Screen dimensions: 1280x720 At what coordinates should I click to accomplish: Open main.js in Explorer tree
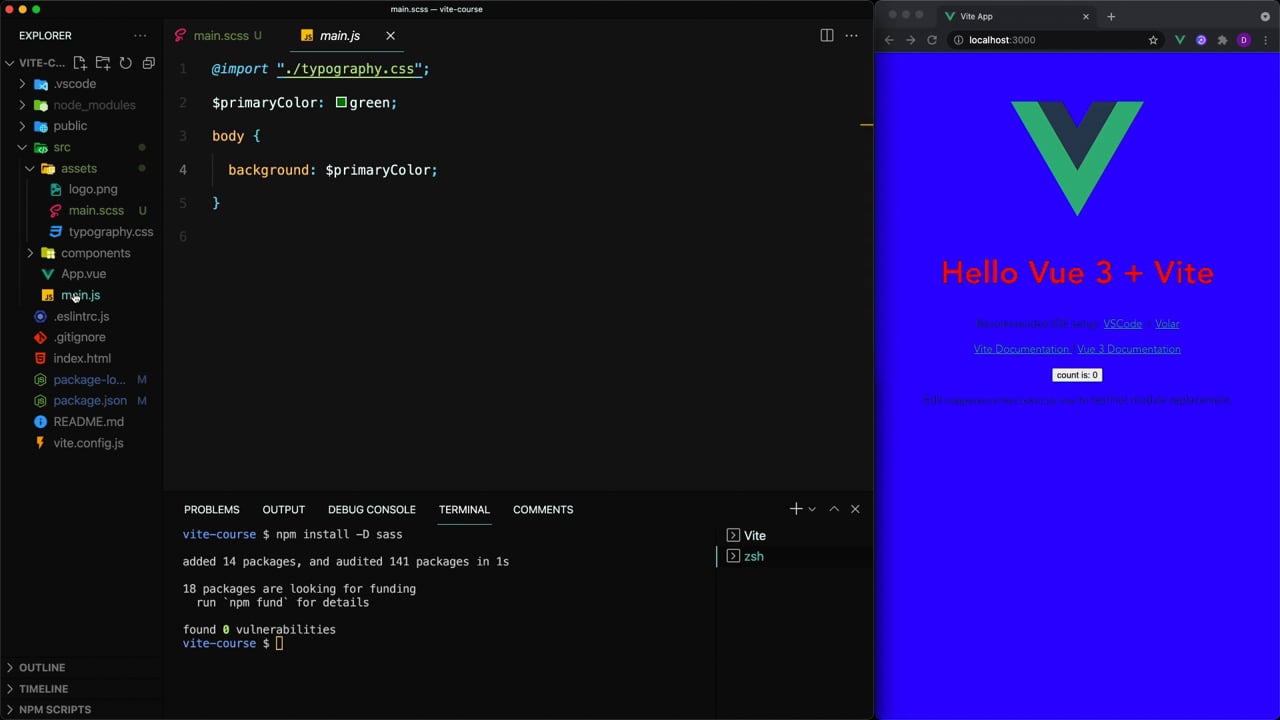[80, 295]
